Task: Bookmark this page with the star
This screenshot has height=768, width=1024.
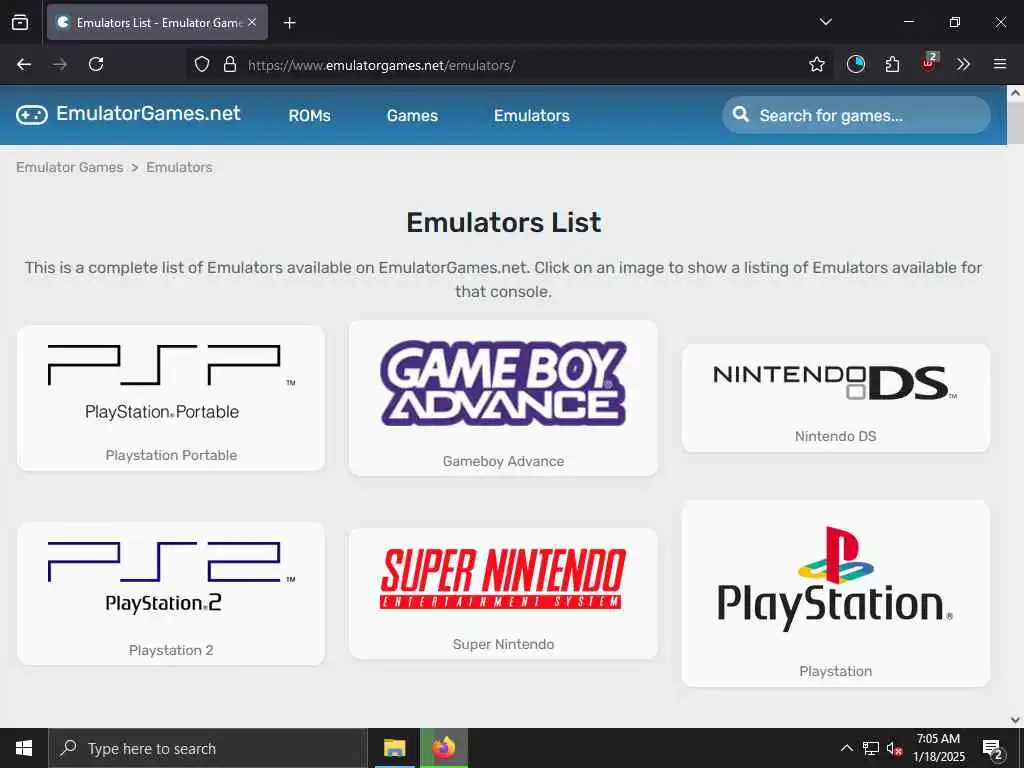Action: point(816,64)
